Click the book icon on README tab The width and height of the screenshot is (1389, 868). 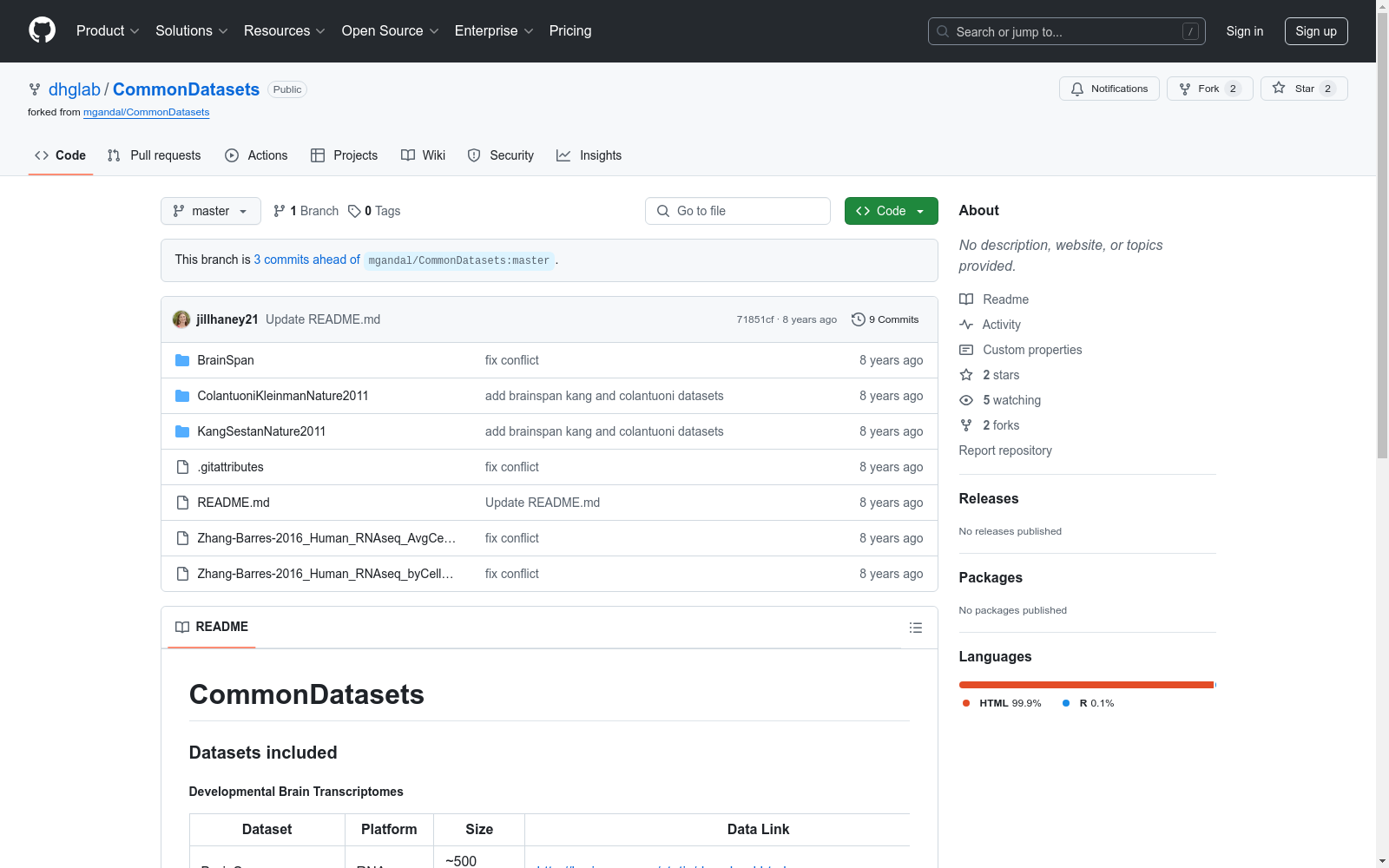[182, 627]
